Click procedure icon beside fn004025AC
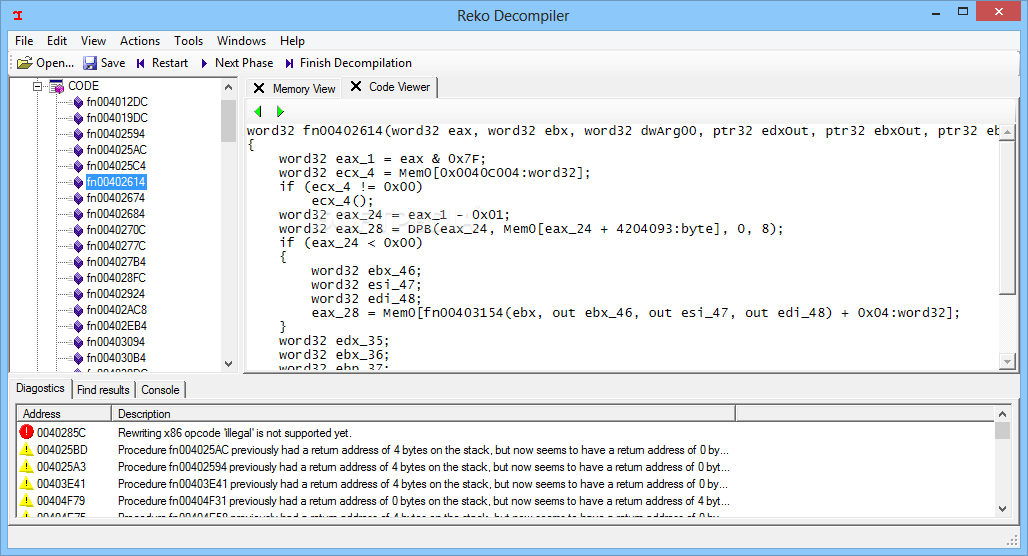This screenshot has height=556, width=1028. [78, 150]
